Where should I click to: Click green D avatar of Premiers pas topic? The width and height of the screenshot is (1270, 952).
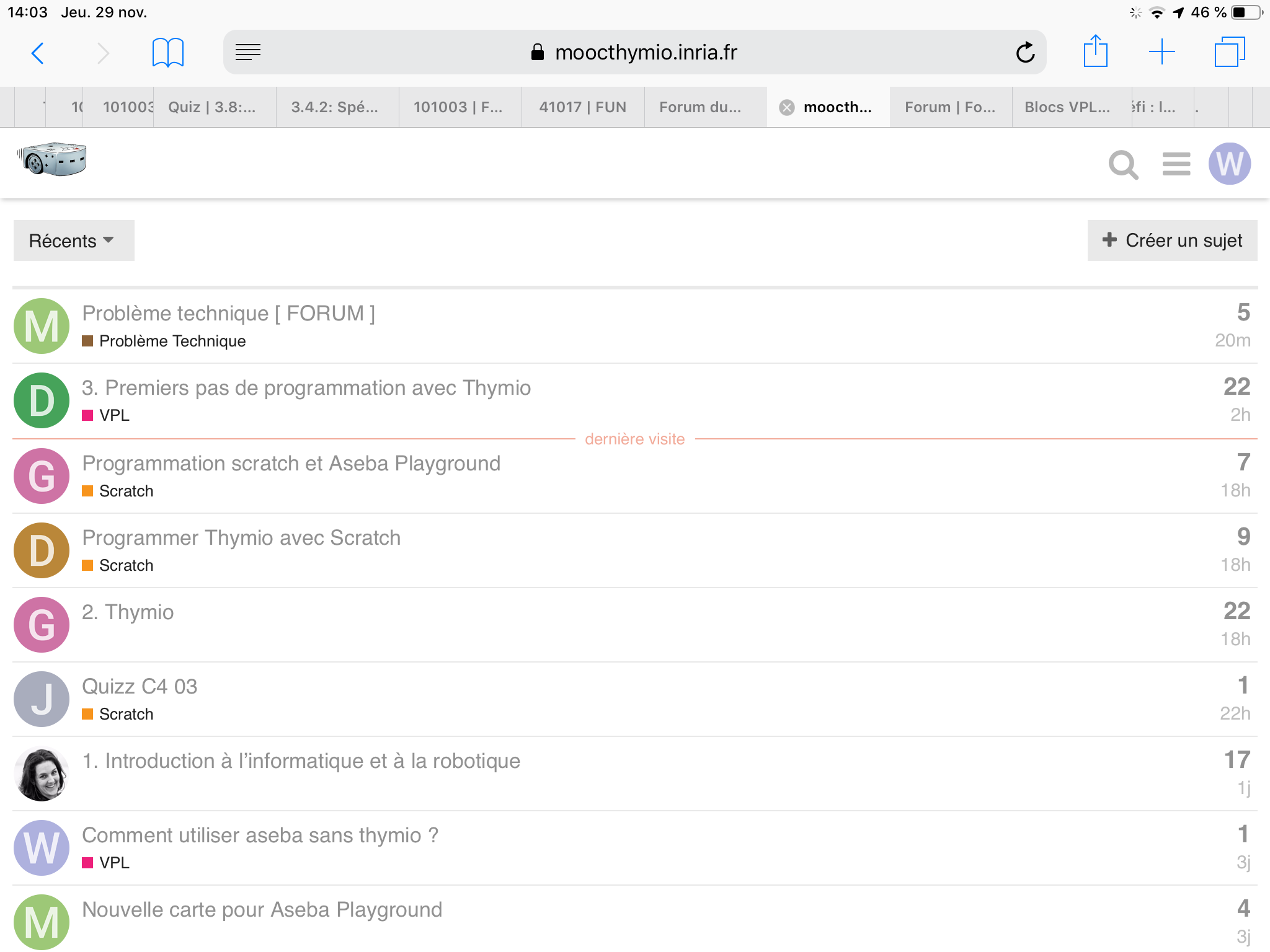tap(42, 400)
